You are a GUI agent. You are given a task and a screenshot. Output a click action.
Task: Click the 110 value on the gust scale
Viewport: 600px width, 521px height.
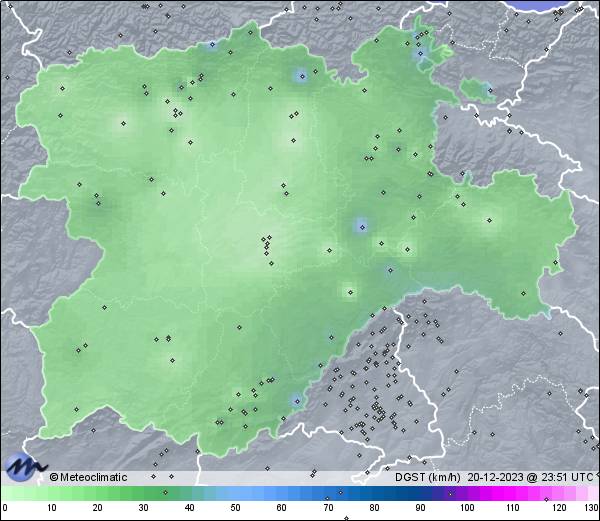pos(513,508)
